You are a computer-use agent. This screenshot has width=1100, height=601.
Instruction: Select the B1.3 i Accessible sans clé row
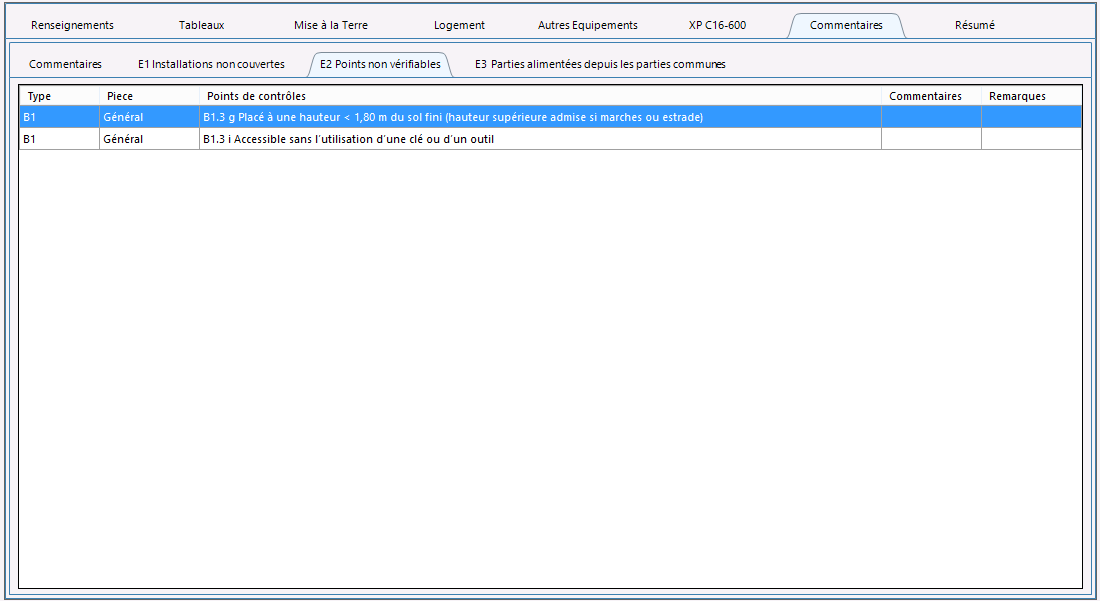tap(348, 140)
